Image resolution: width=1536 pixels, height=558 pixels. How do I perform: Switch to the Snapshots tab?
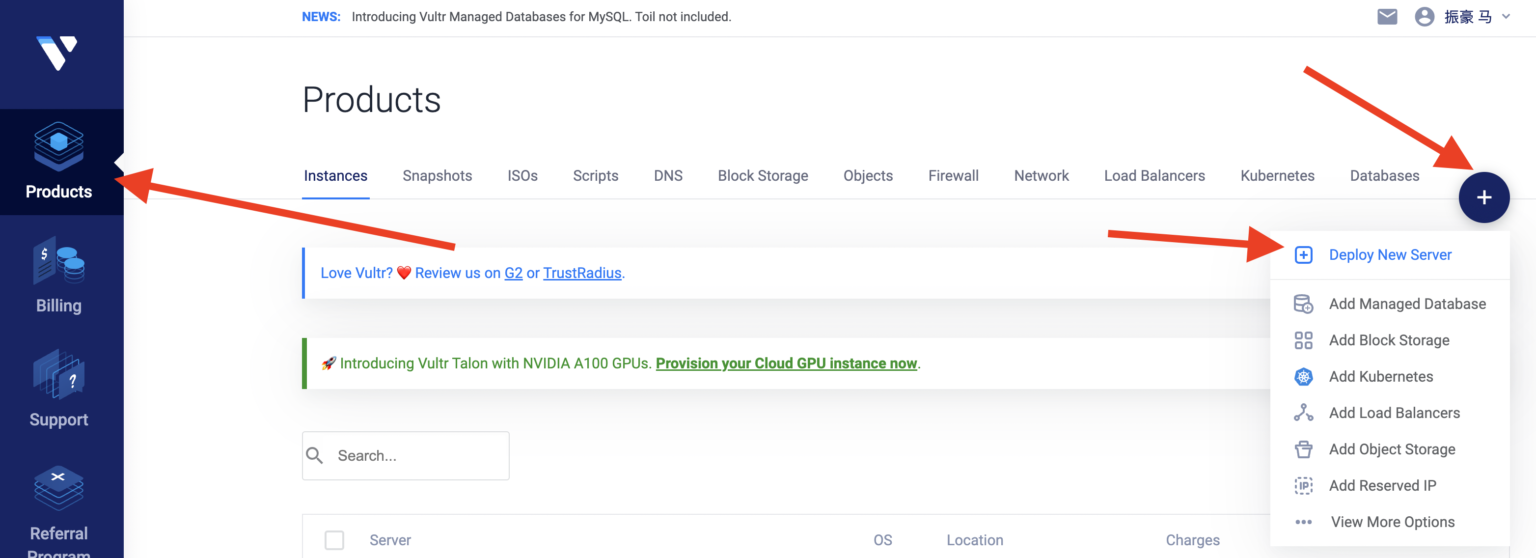pyautogui.click(x=437, y=176)
